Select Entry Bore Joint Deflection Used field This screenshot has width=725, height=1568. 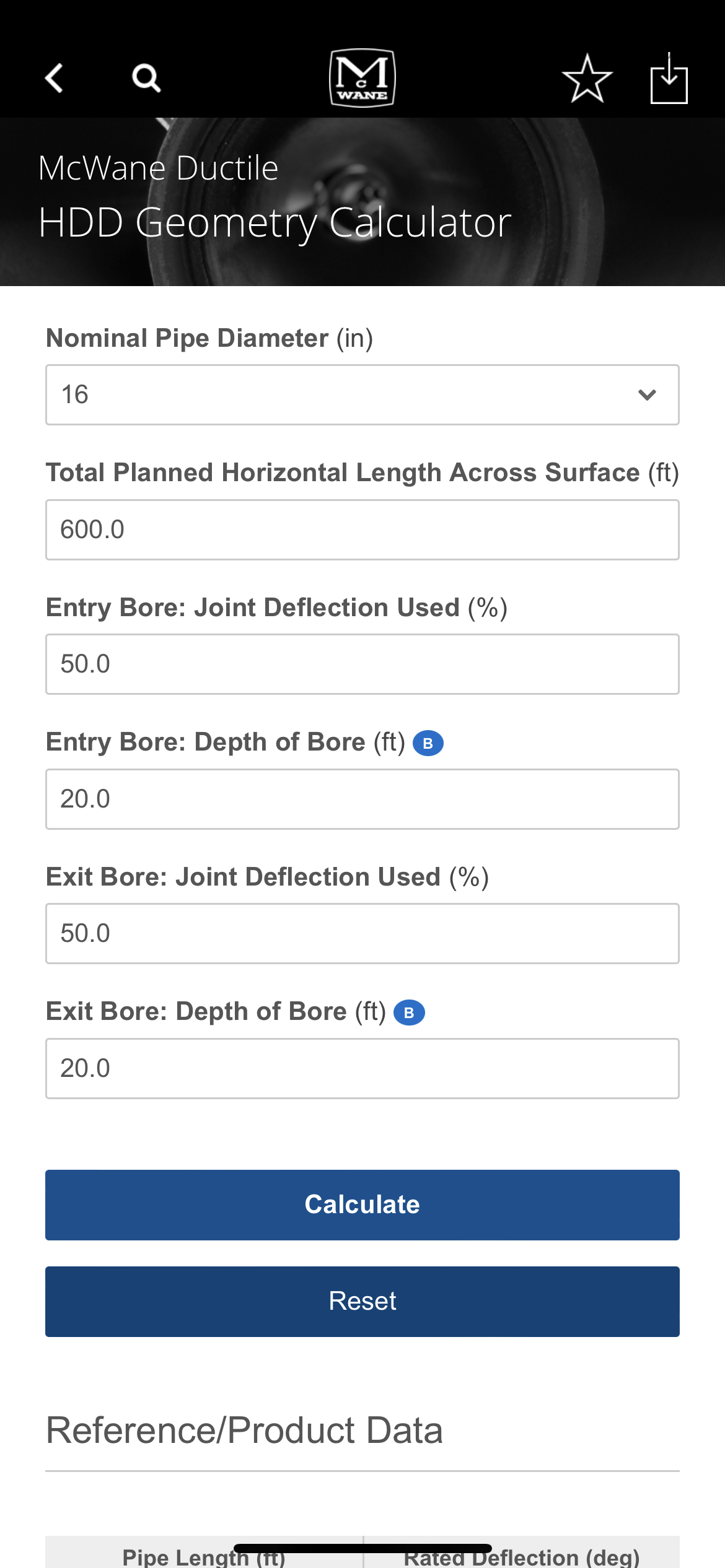(x=362, y=664)
